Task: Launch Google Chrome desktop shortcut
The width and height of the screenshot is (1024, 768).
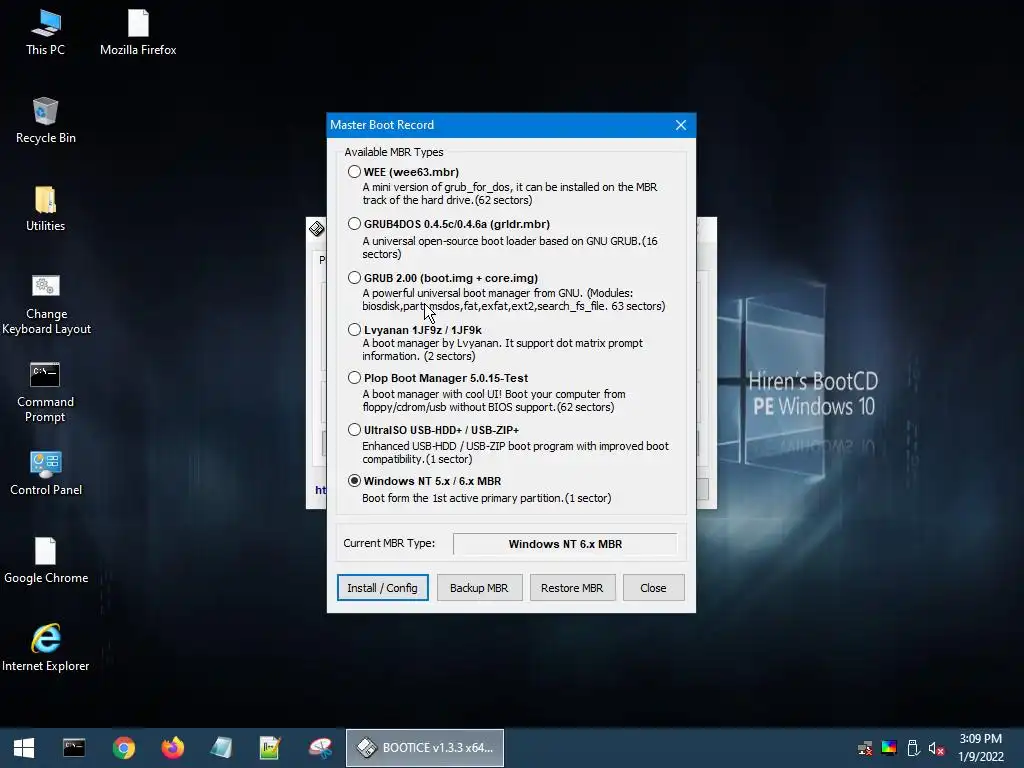Action: click(46, 560)
